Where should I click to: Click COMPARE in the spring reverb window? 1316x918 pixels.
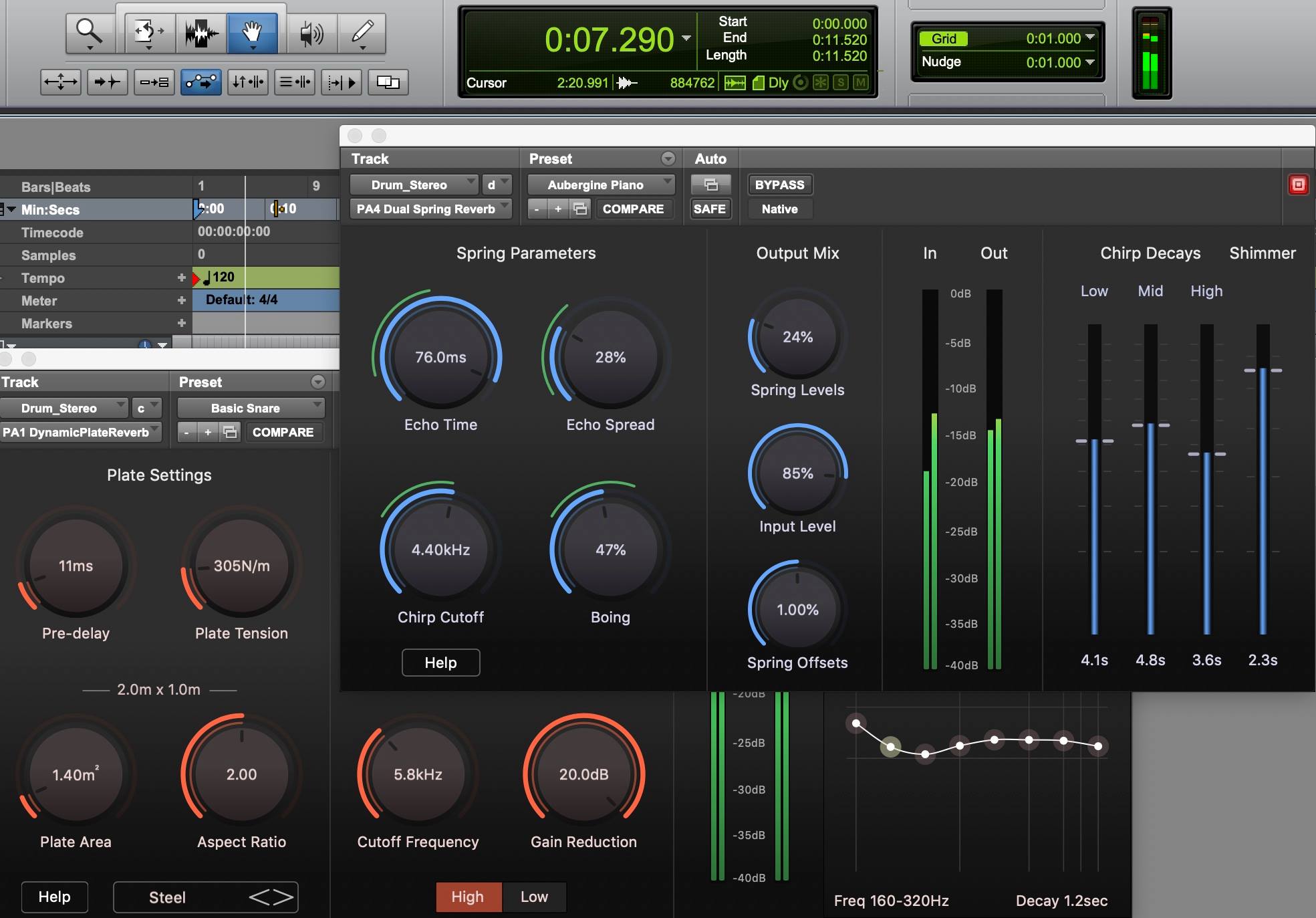[x=633, y=209]
